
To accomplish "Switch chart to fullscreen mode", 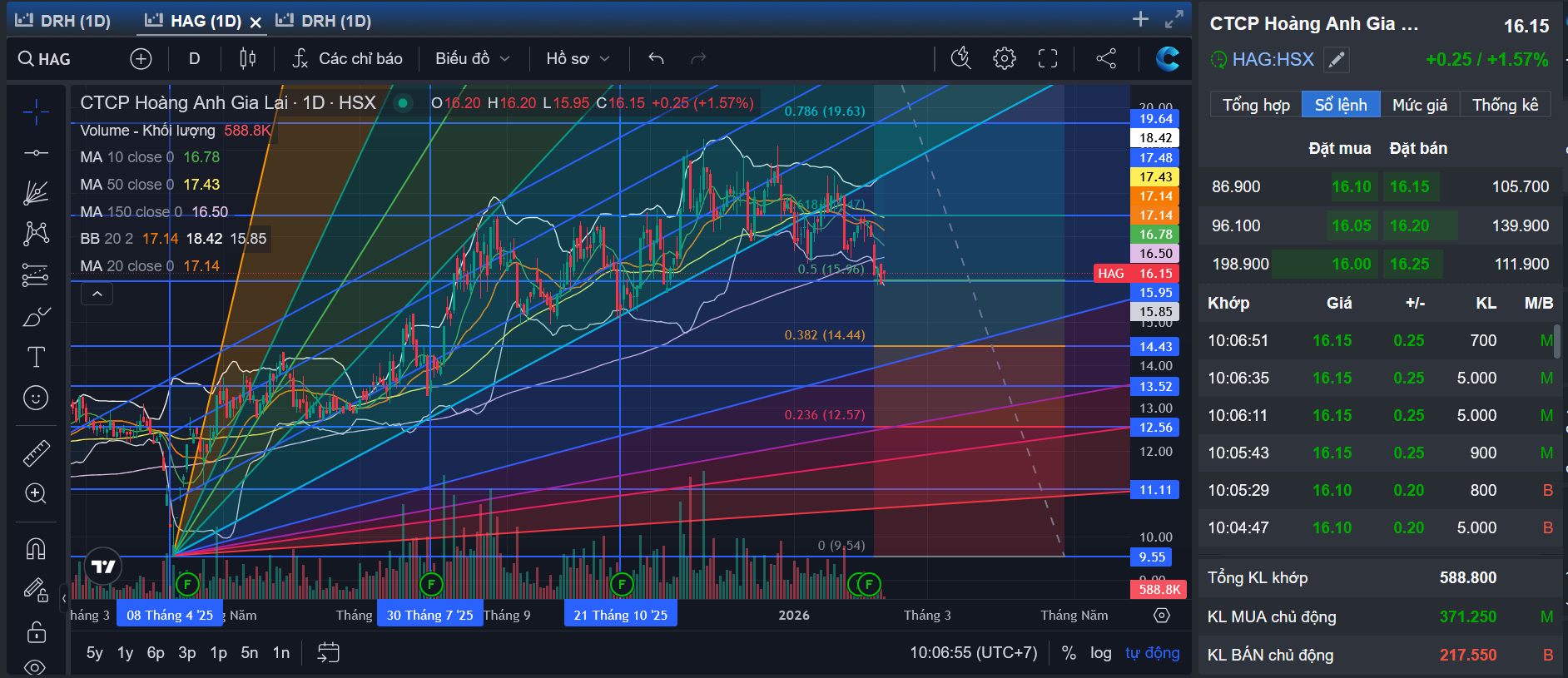I will point(1048,58).
